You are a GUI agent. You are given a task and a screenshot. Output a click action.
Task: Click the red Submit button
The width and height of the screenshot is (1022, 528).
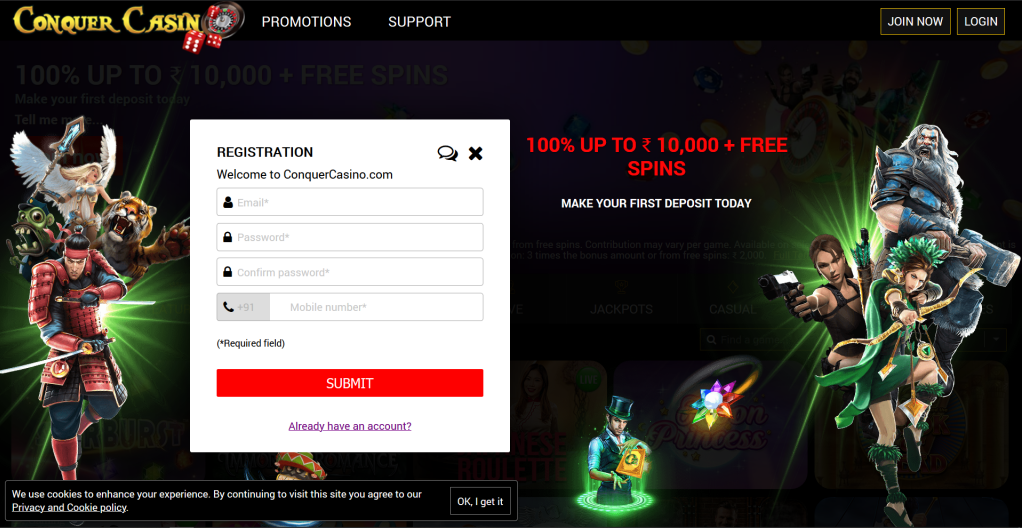350,383
